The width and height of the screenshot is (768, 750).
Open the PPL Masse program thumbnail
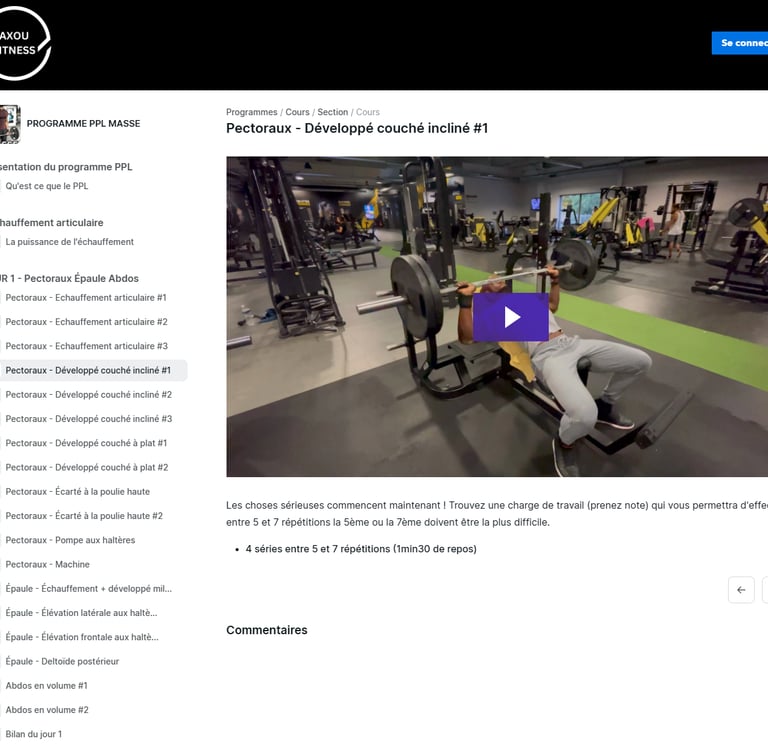tap(10, 124)
